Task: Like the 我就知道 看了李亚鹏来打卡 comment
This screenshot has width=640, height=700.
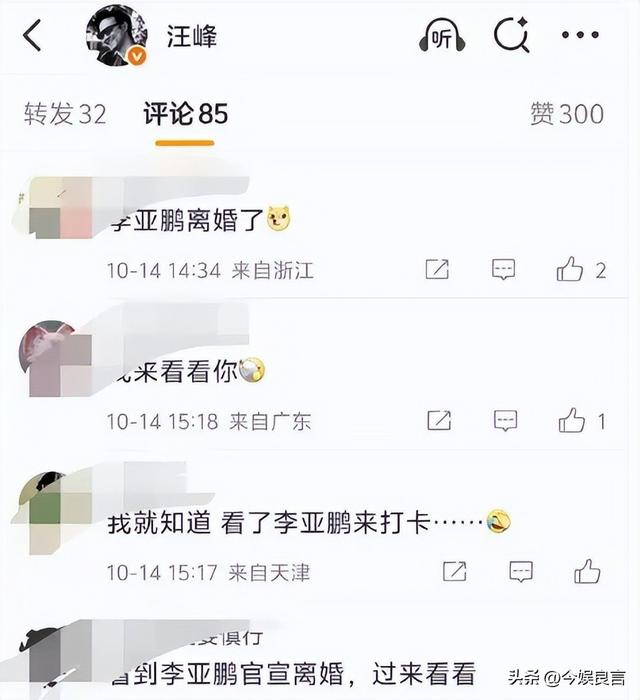Action: [587, 571]
